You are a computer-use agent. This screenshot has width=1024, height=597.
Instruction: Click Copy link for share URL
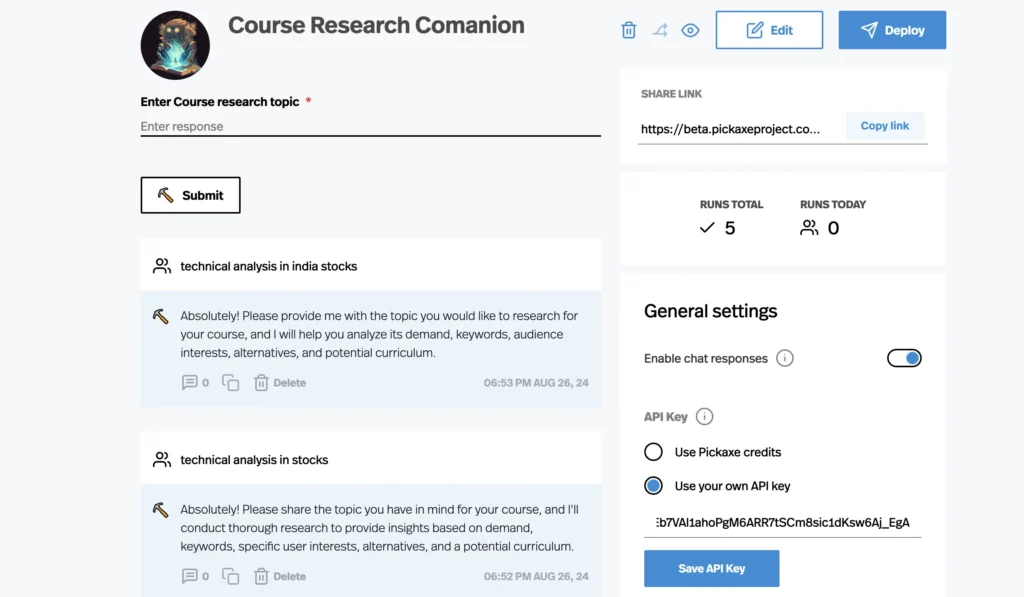[884, 126]
